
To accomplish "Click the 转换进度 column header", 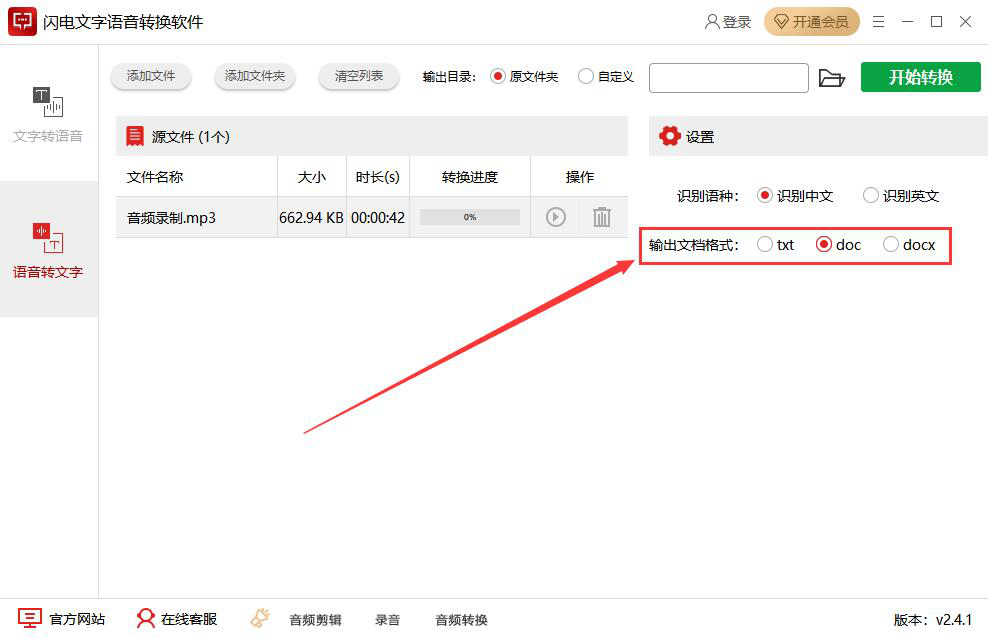I will pos(470,177).
